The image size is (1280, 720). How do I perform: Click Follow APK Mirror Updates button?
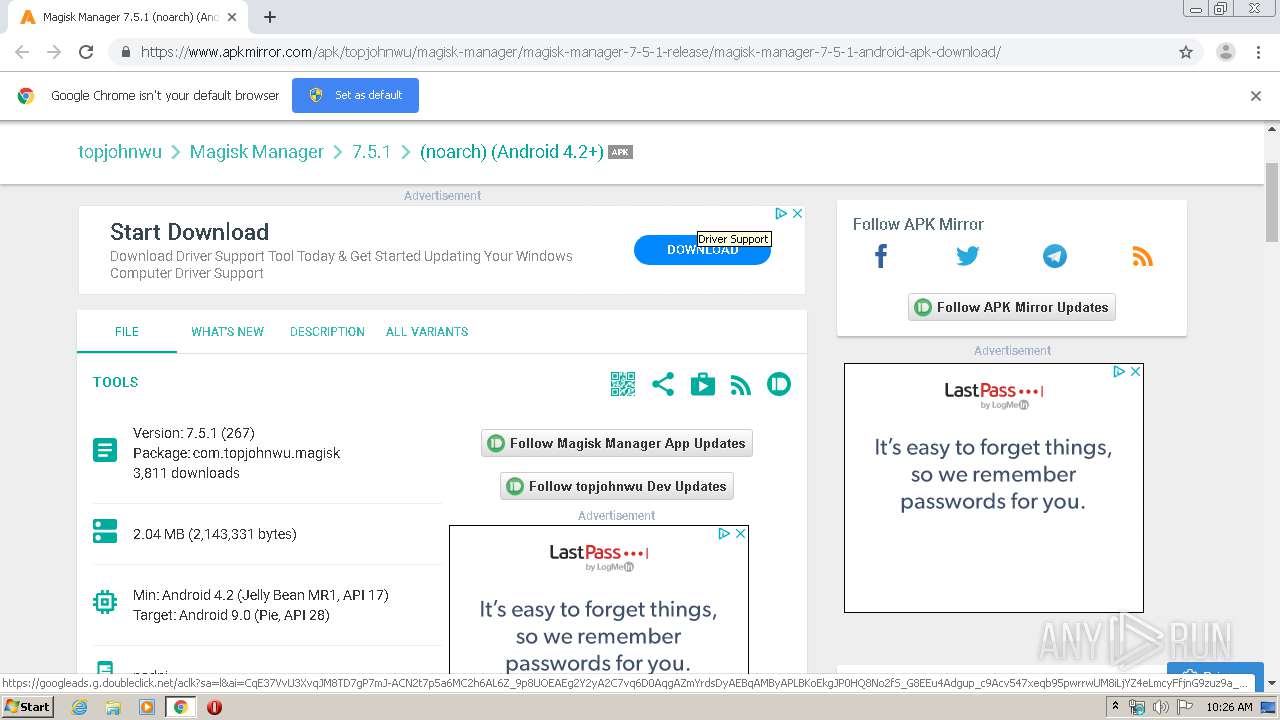point(1011,307)
